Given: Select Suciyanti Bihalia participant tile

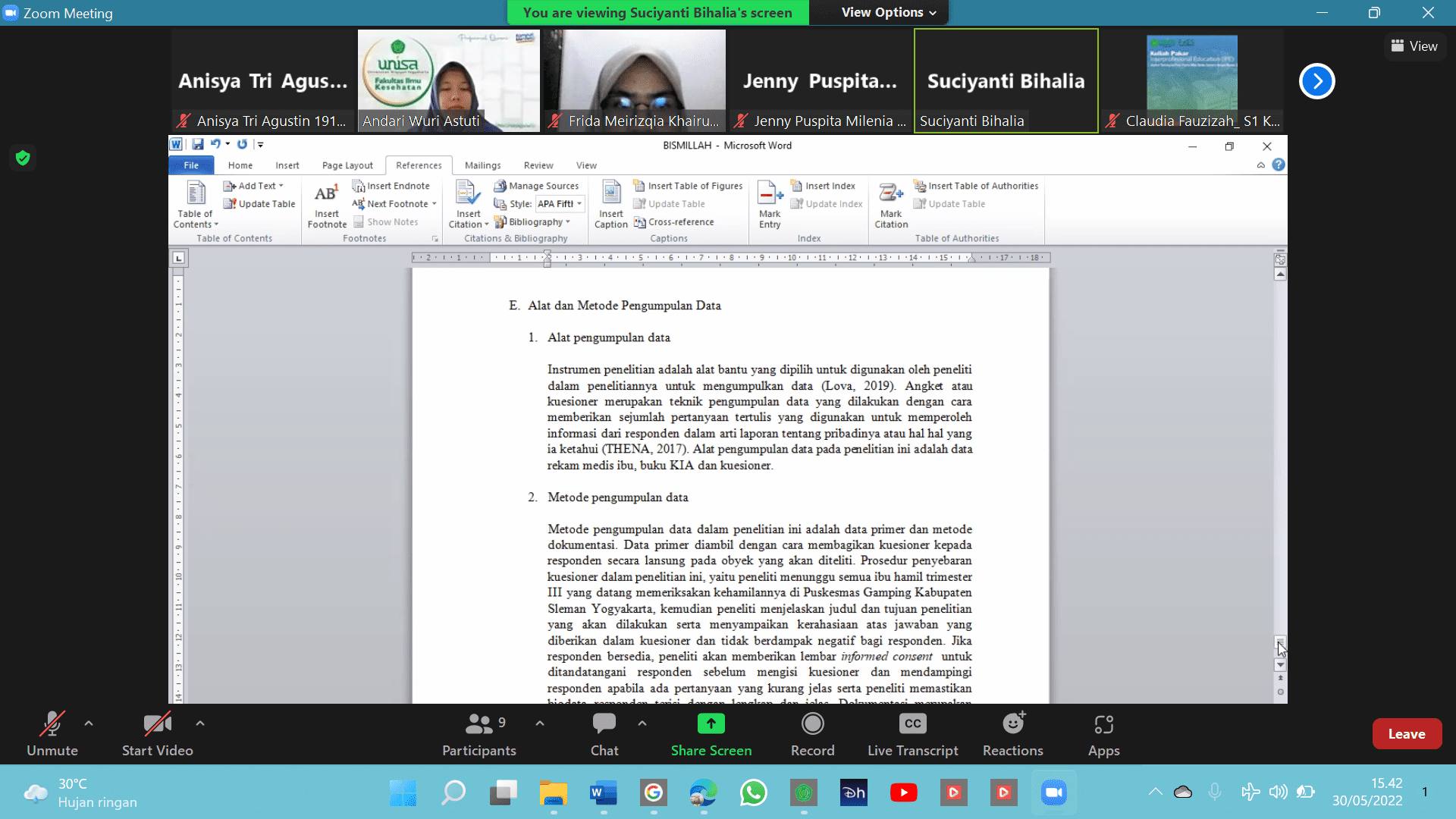Looking at the screenshot, I should (x=1006, y=80).
